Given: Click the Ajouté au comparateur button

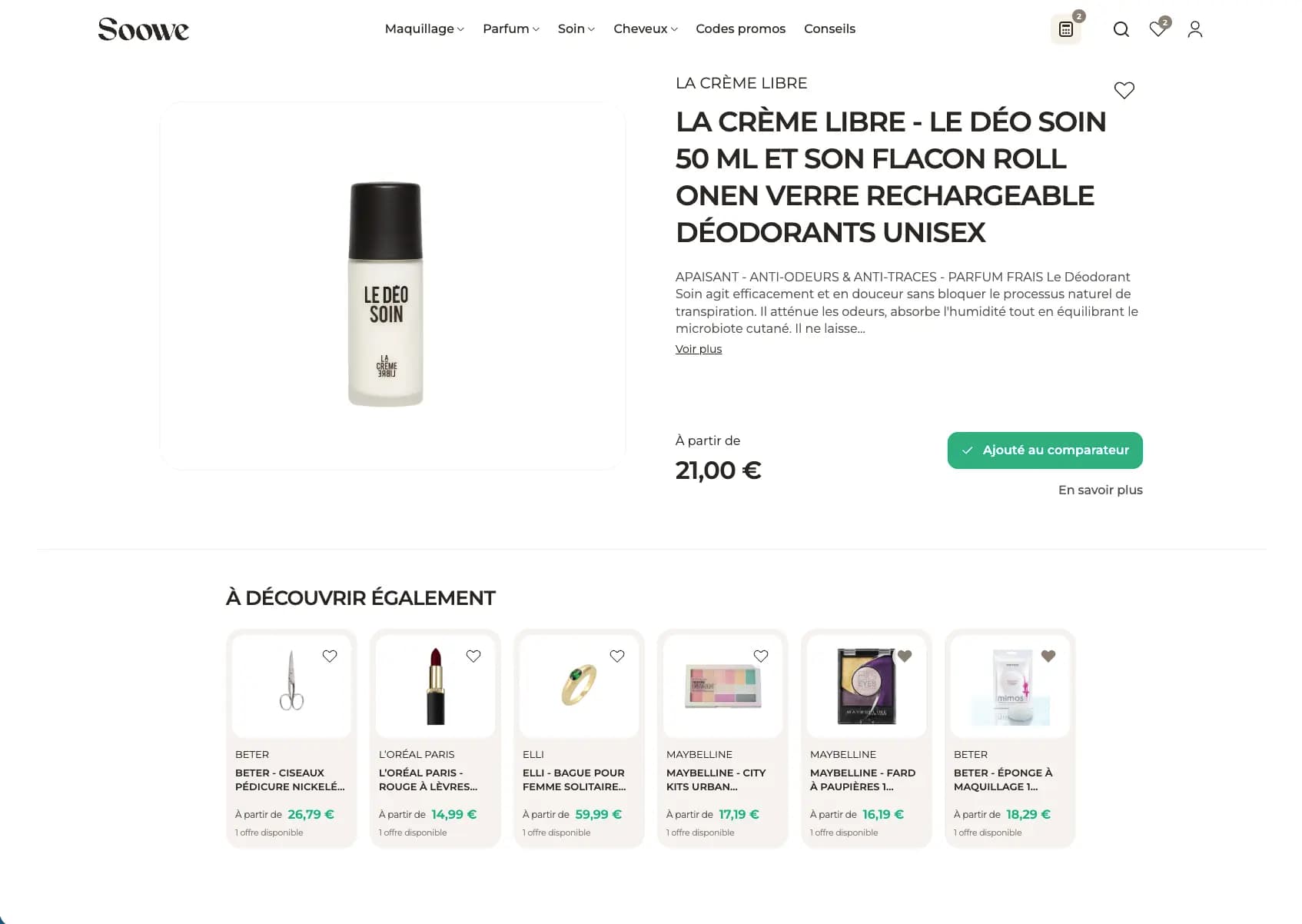Looking at the screenshot, I should click(1045, 450).
